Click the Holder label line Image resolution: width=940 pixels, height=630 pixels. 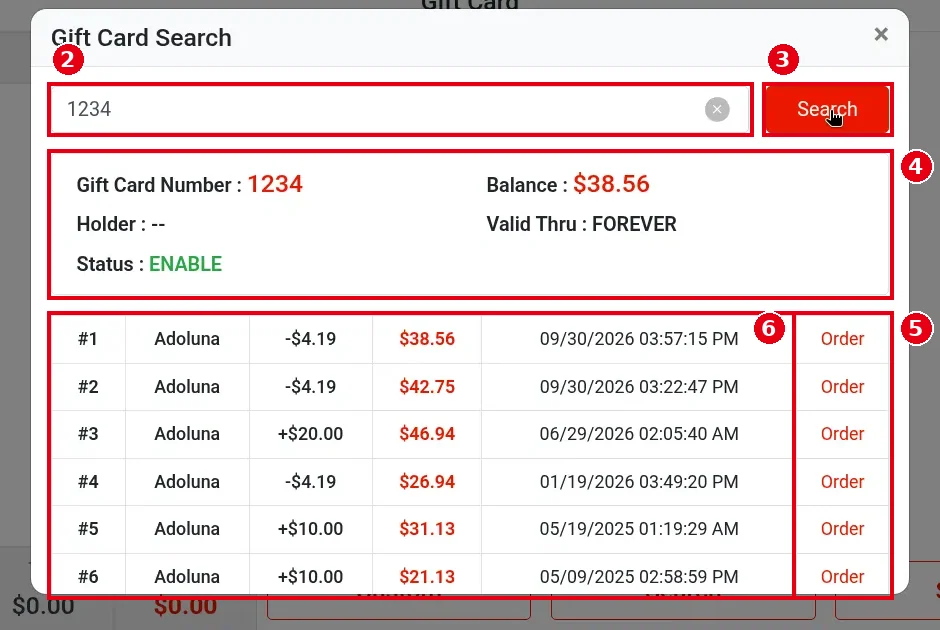pyautogui.click(x=120, y=224)
